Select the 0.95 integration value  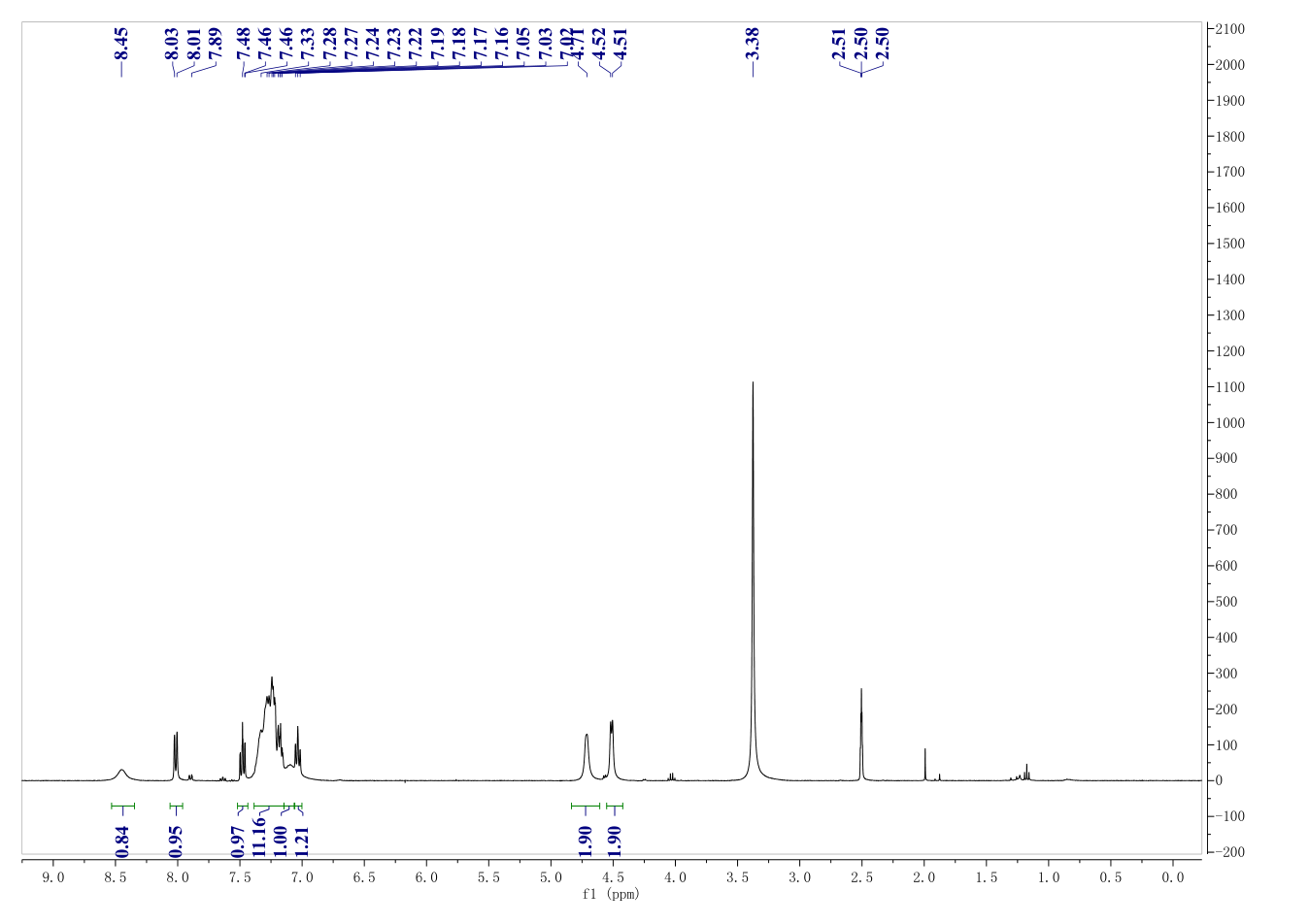[176, 841]
